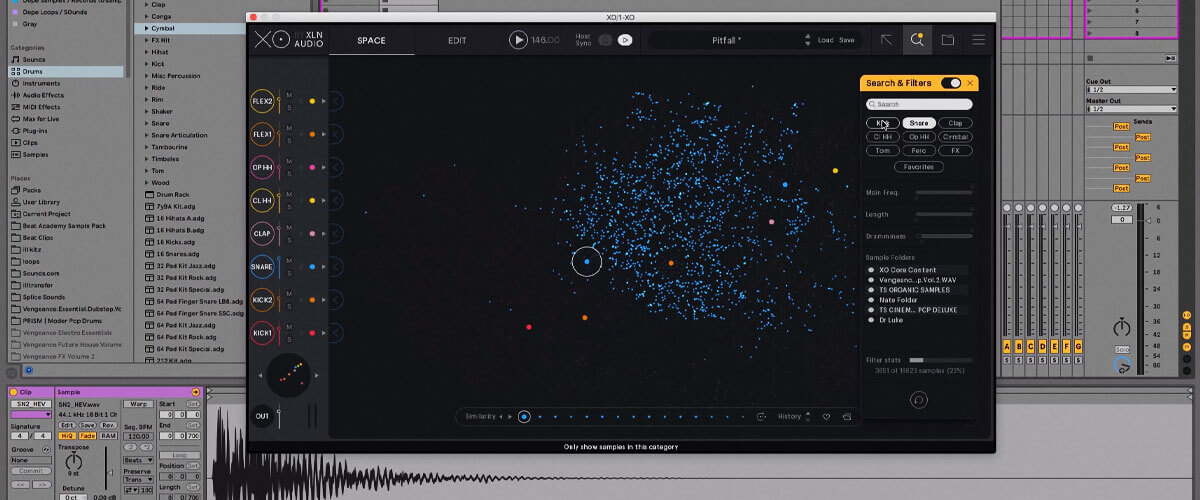Filter by Cymbal category

tap(955, 137)
